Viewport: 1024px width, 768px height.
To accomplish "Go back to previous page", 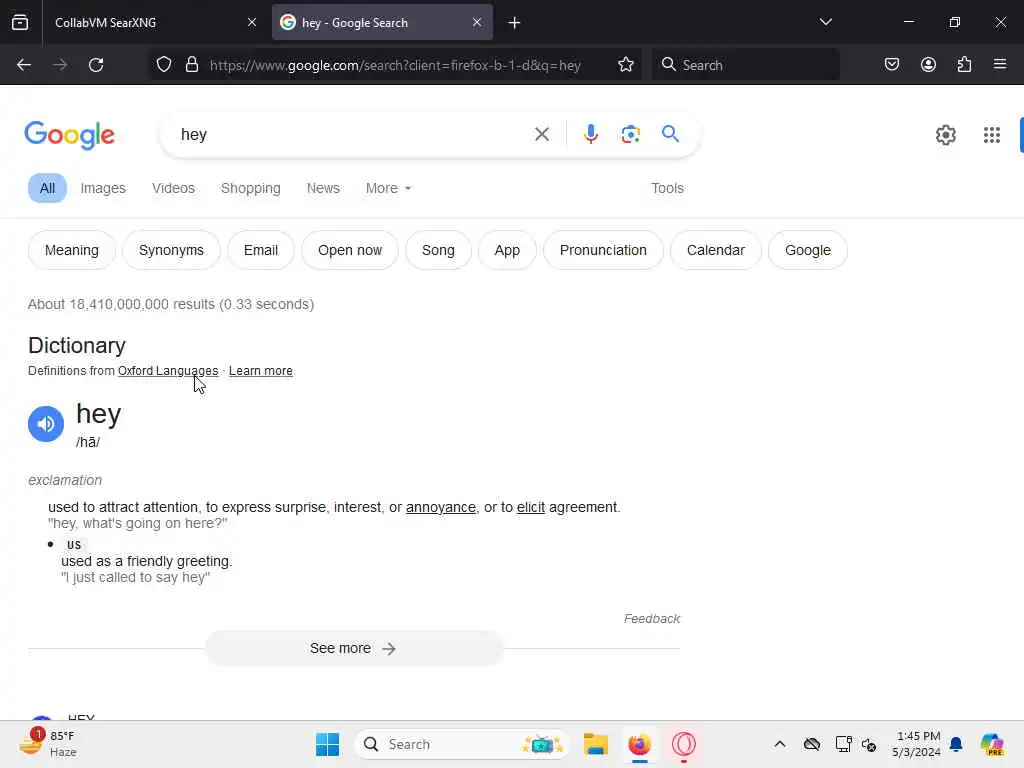I will [x=24, y=65].
